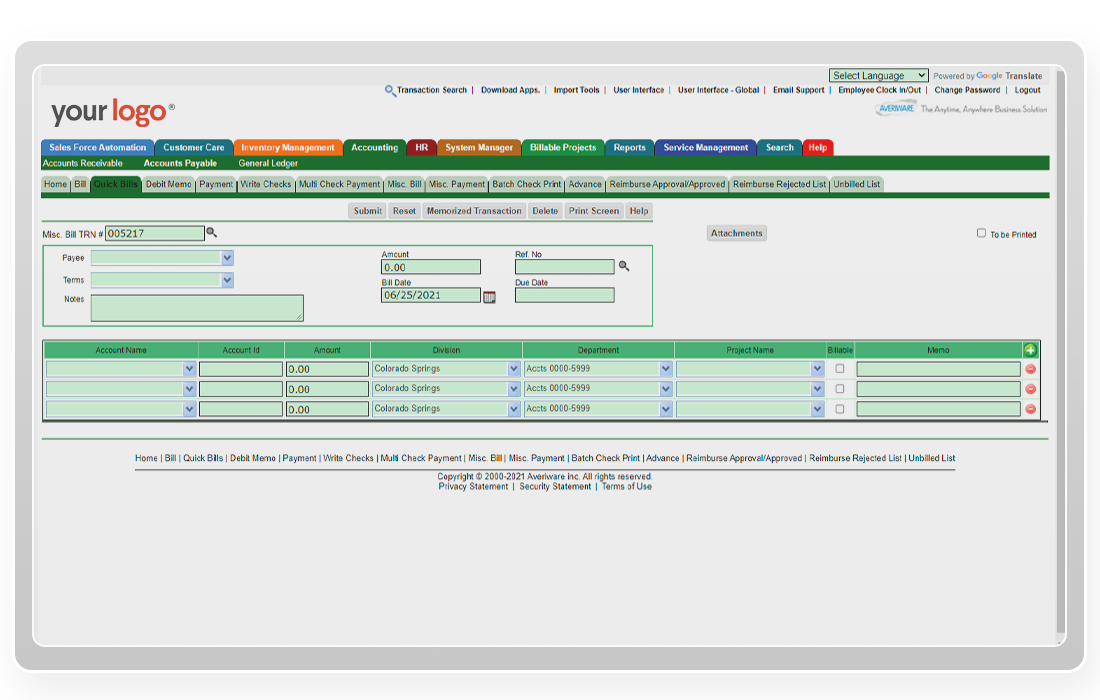Open the Unbilled List tab

(857, 184)
